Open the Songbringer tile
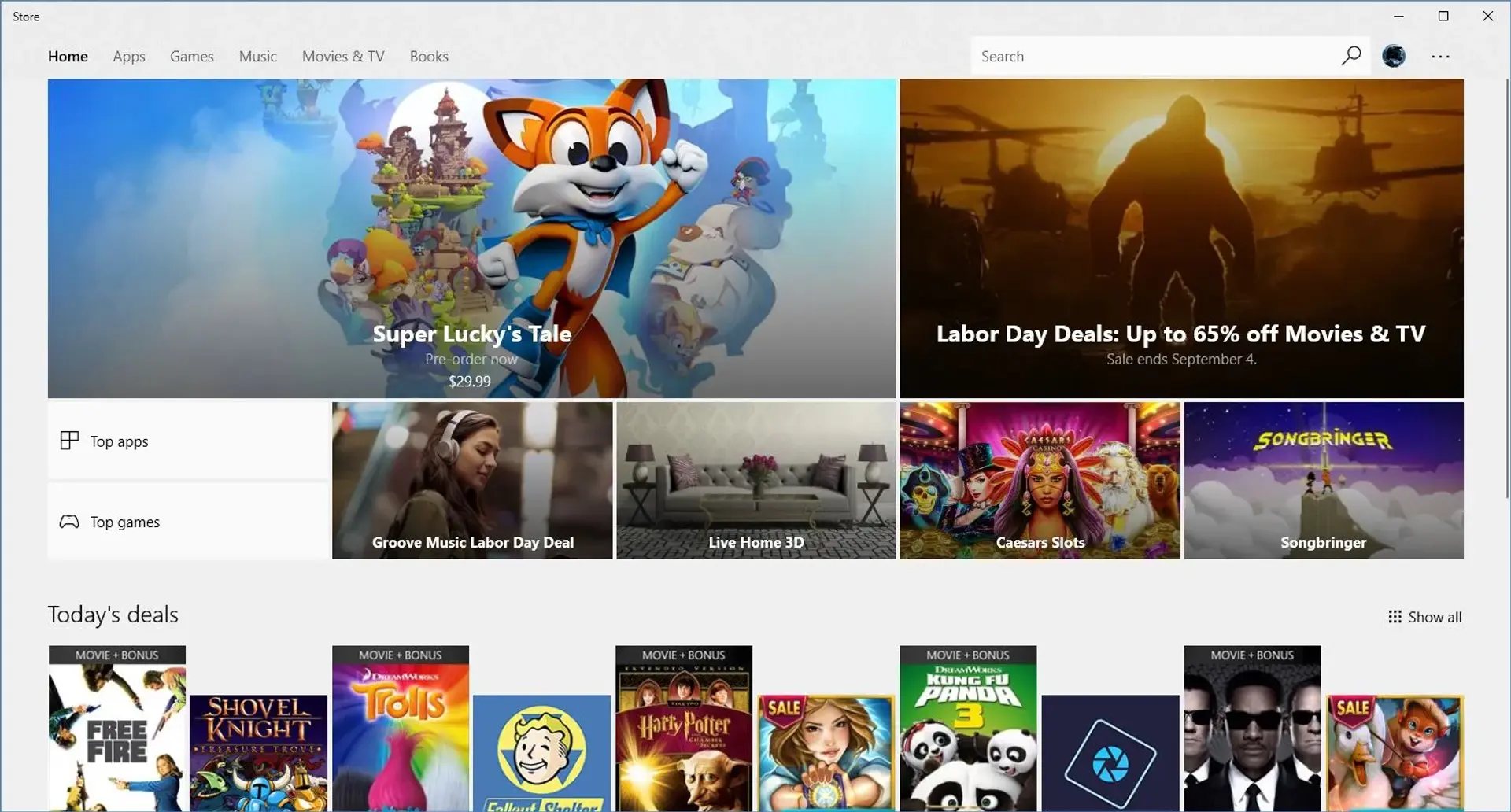This screenshot has height=812, width=1511. [x=1324, y=481]
